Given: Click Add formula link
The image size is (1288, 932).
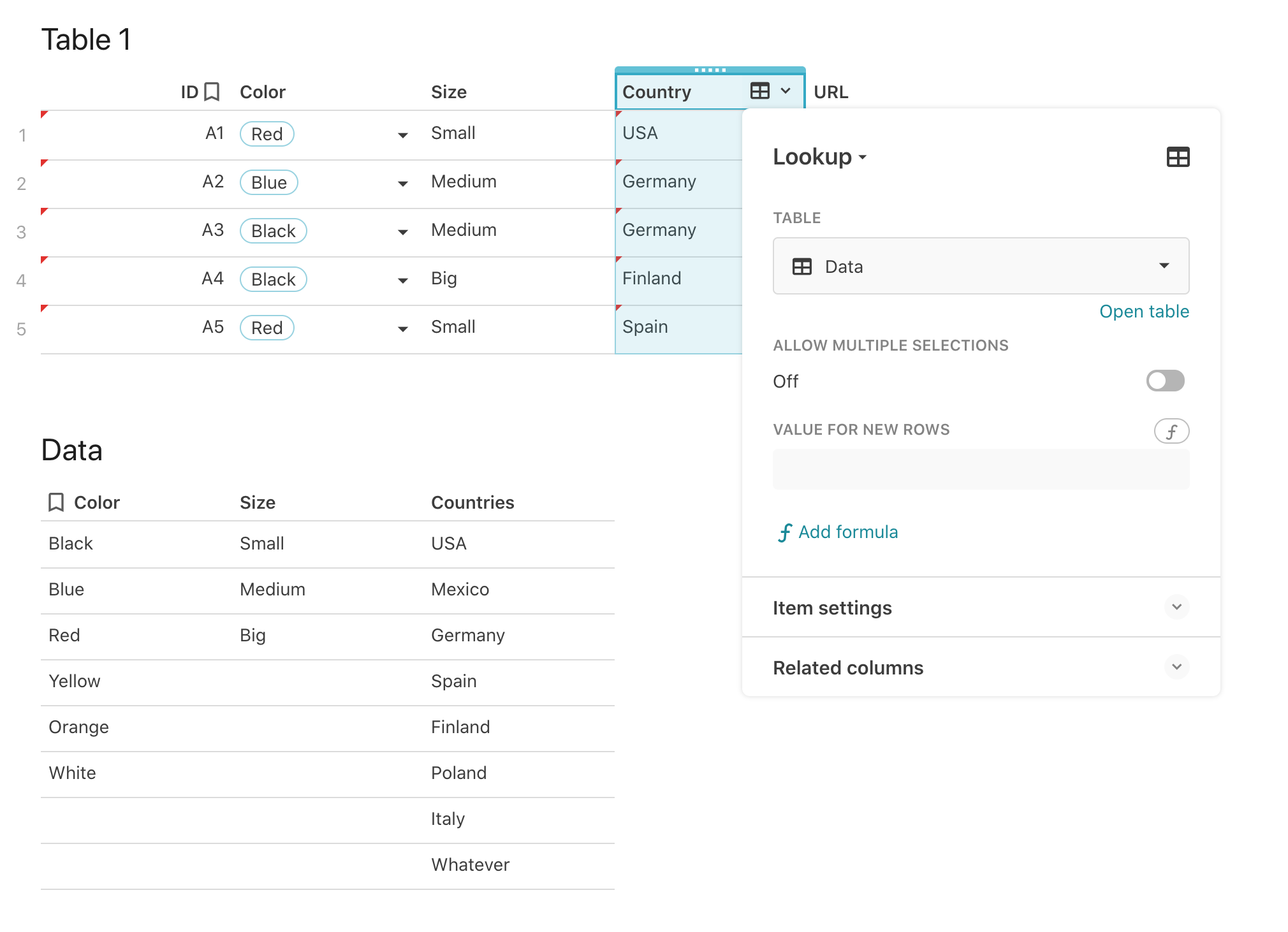Looking at the screenshot, I should coord(847,532).
